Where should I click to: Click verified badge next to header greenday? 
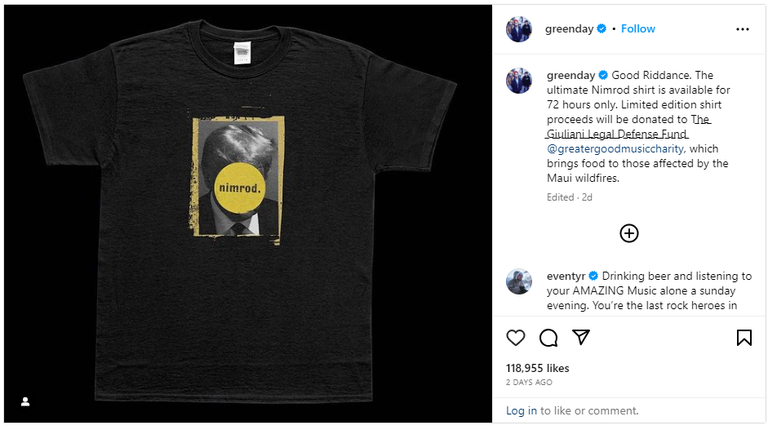(x=601, y=29)
